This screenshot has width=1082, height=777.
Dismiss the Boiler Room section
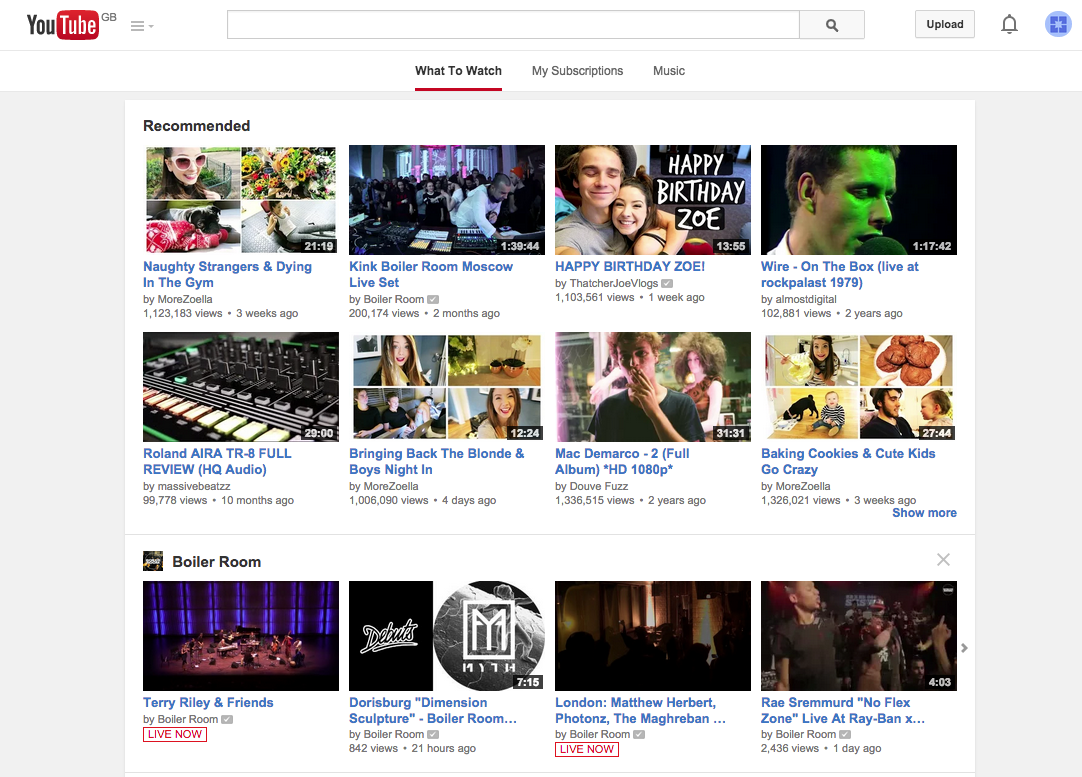[943, 560]
